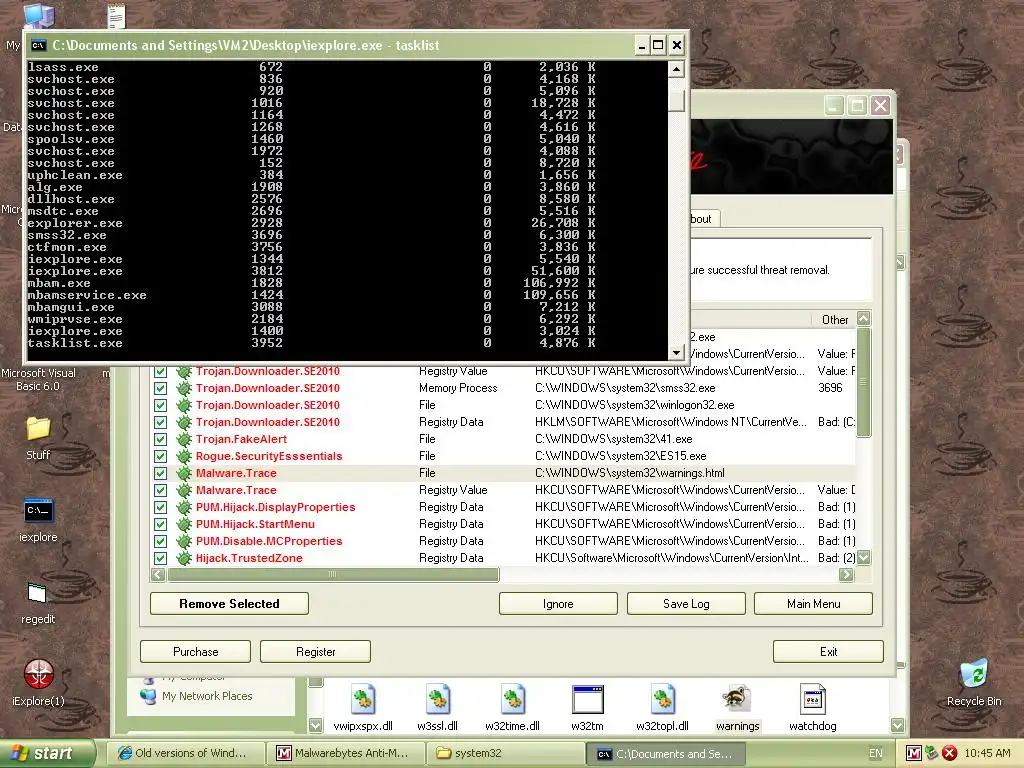Image resolution: width=1024 pixels, height=768 pixels.
Task: Click the Microsoft Visual Basic 6.0 desktop shortcut
Action: point(39,379)
